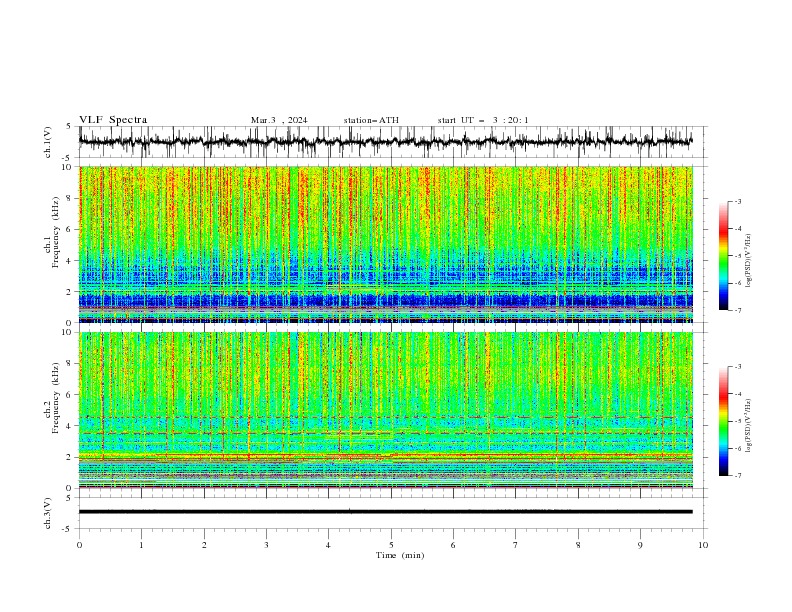The width and height of the screenshot is (792, 612).
Task: Click inside the ch.1 spectrogram panel
Action: 385,244
